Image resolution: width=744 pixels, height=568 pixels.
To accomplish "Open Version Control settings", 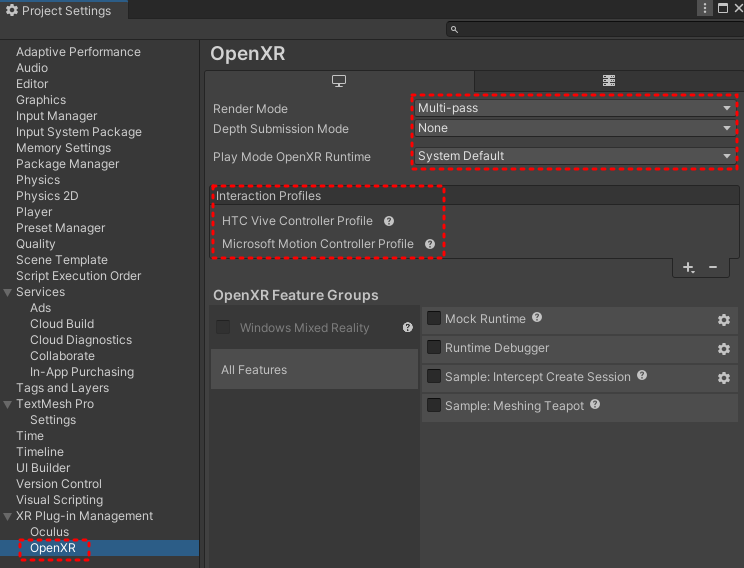I will tap(59, 484).
